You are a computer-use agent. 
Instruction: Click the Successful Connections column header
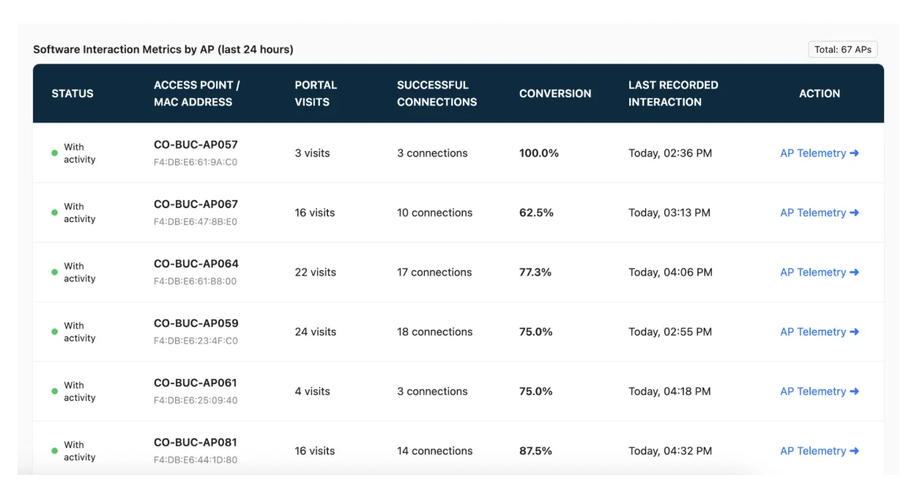point(437,93)
